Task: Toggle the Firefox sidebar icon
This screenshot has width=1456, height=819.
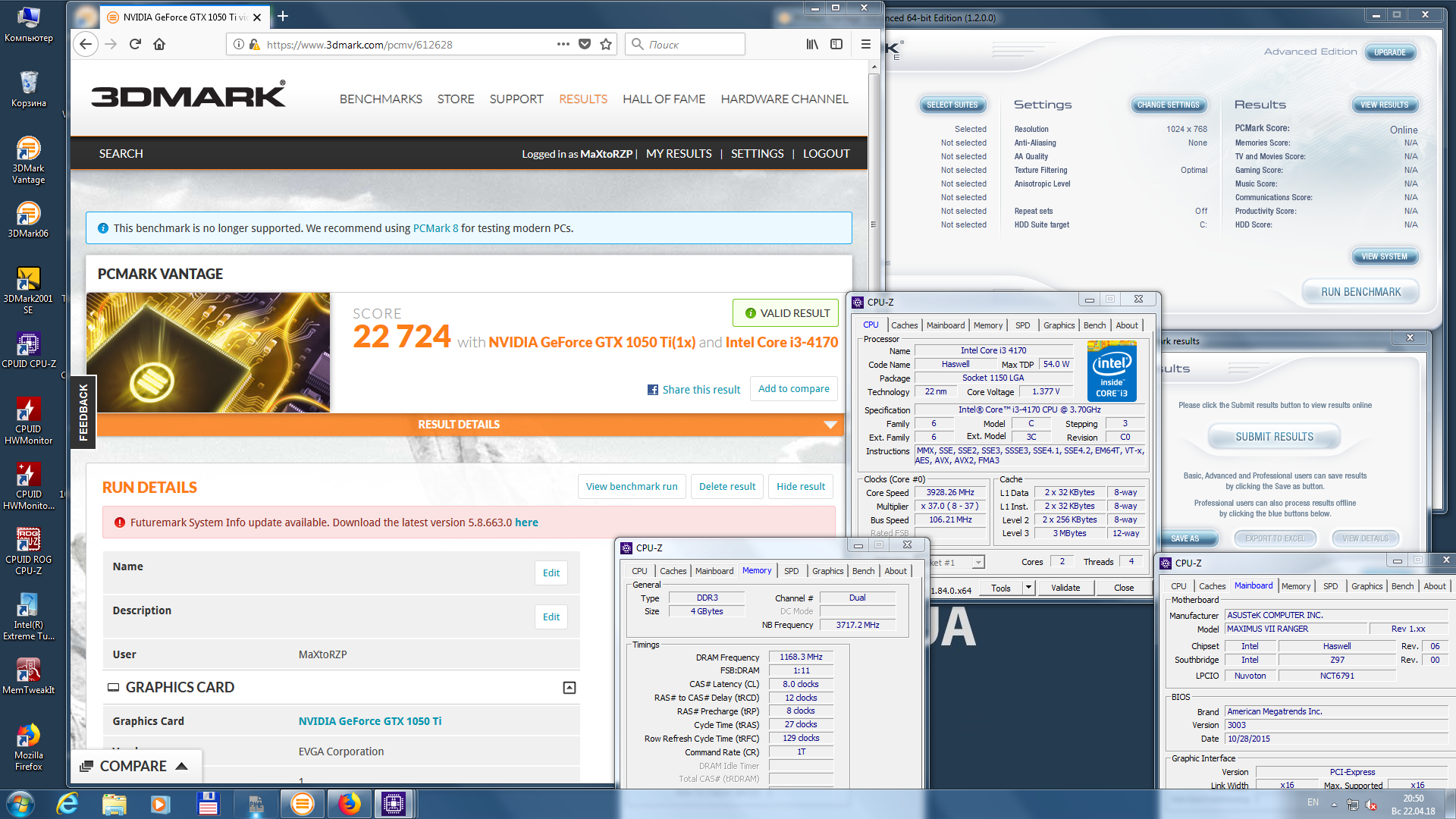Action: click(836, 44)
